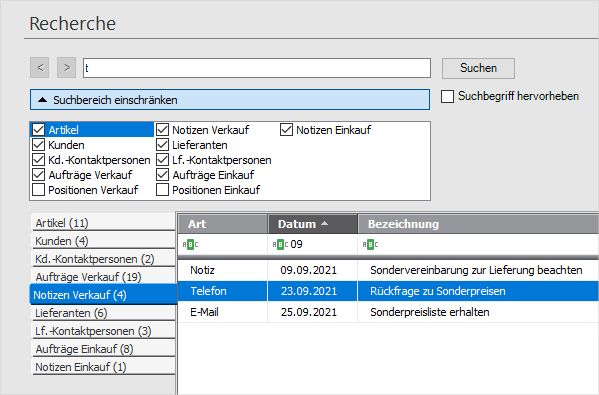Image resolution: width=599 pixels, height=395 pixels.
Task: Open the Notizen Einkauf (1) results tab
Action: [104, 367]
